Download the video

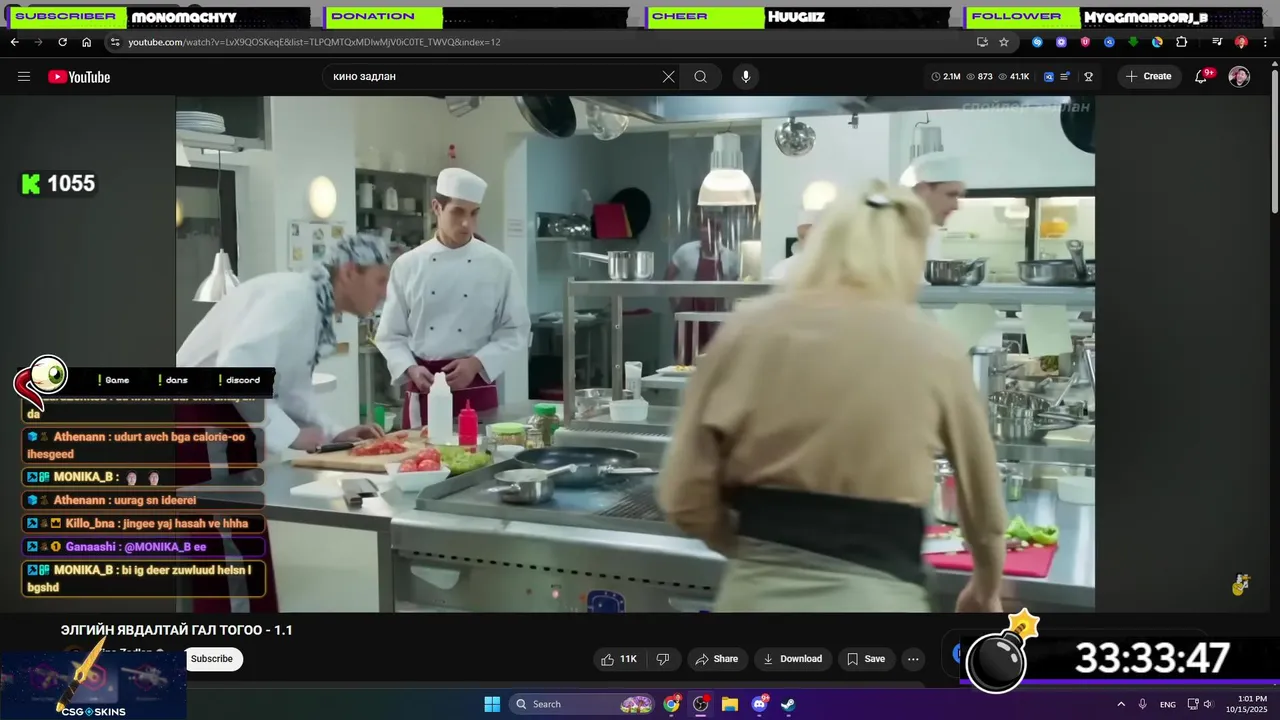click(x=792, y=659)
